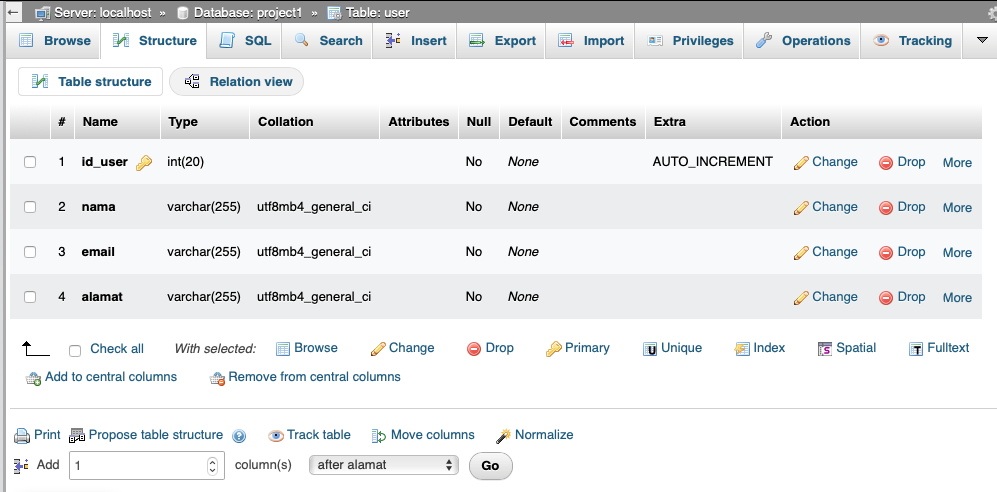Expand More actions for nama
This screenshot has height=492, width=997.
957,208
